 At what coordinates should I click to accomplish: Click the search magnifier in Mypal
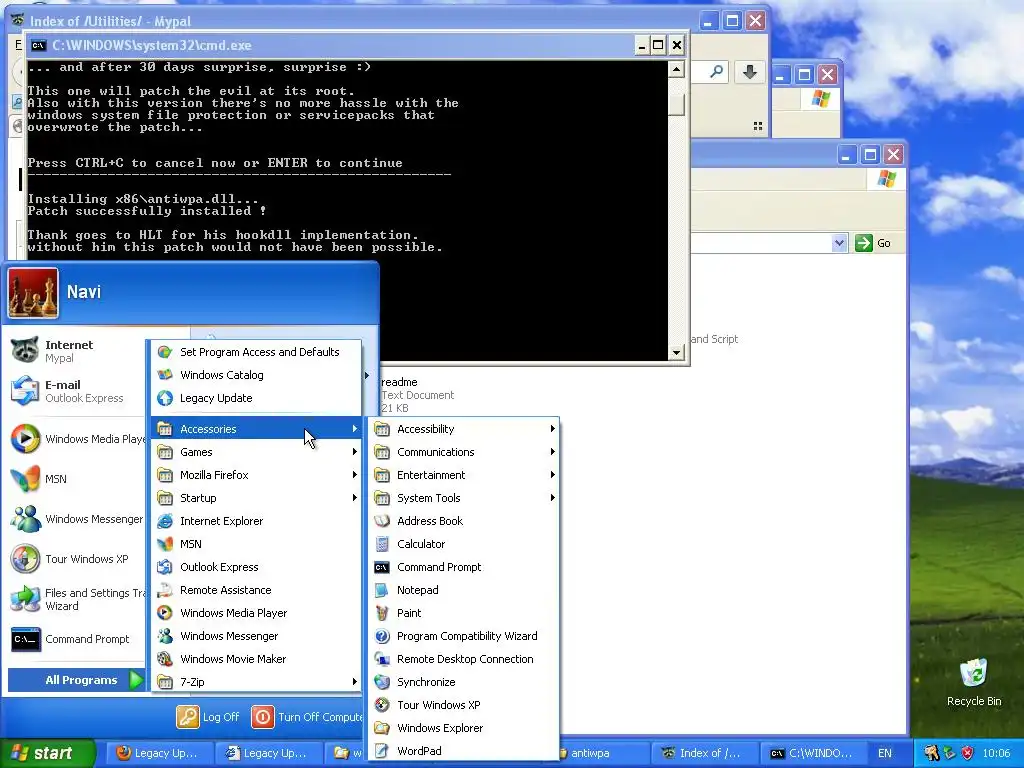716,72
